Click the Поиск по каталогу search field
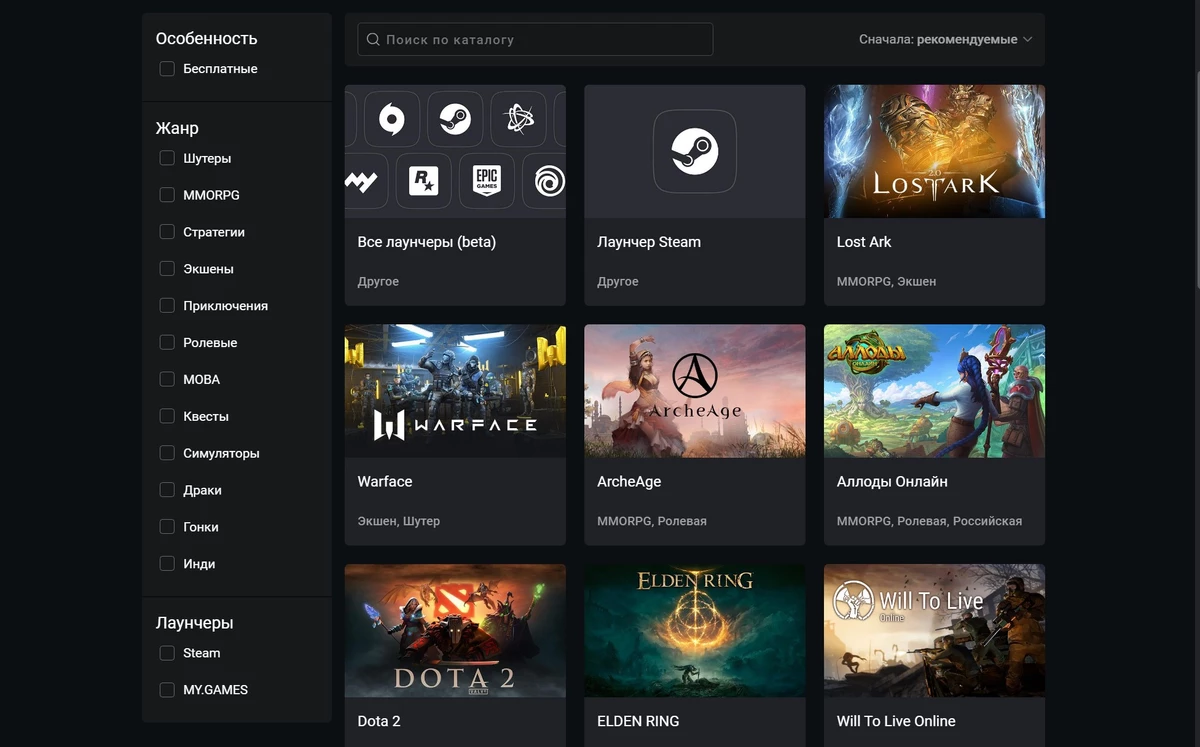Image resolution: width=1200 pixels, height=747 pixels. (535, 40)
